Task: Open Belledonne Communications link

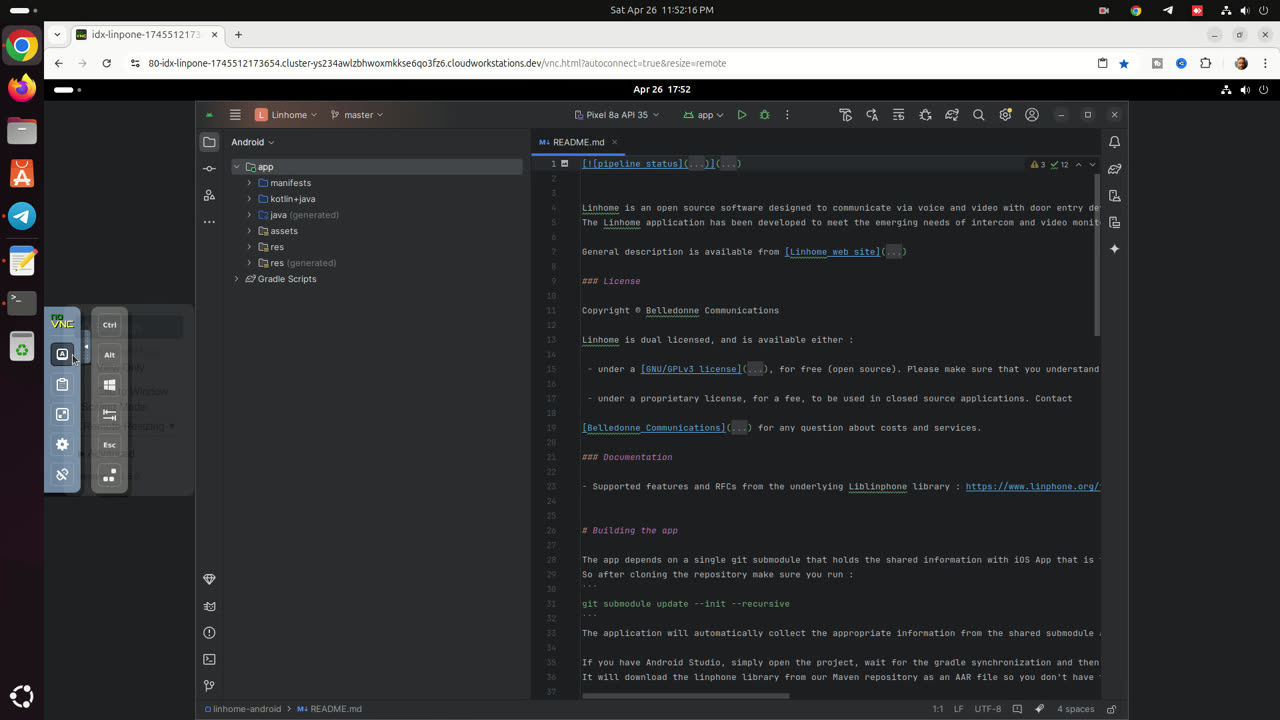Action: pyautogui.click(x=653, y=428)
